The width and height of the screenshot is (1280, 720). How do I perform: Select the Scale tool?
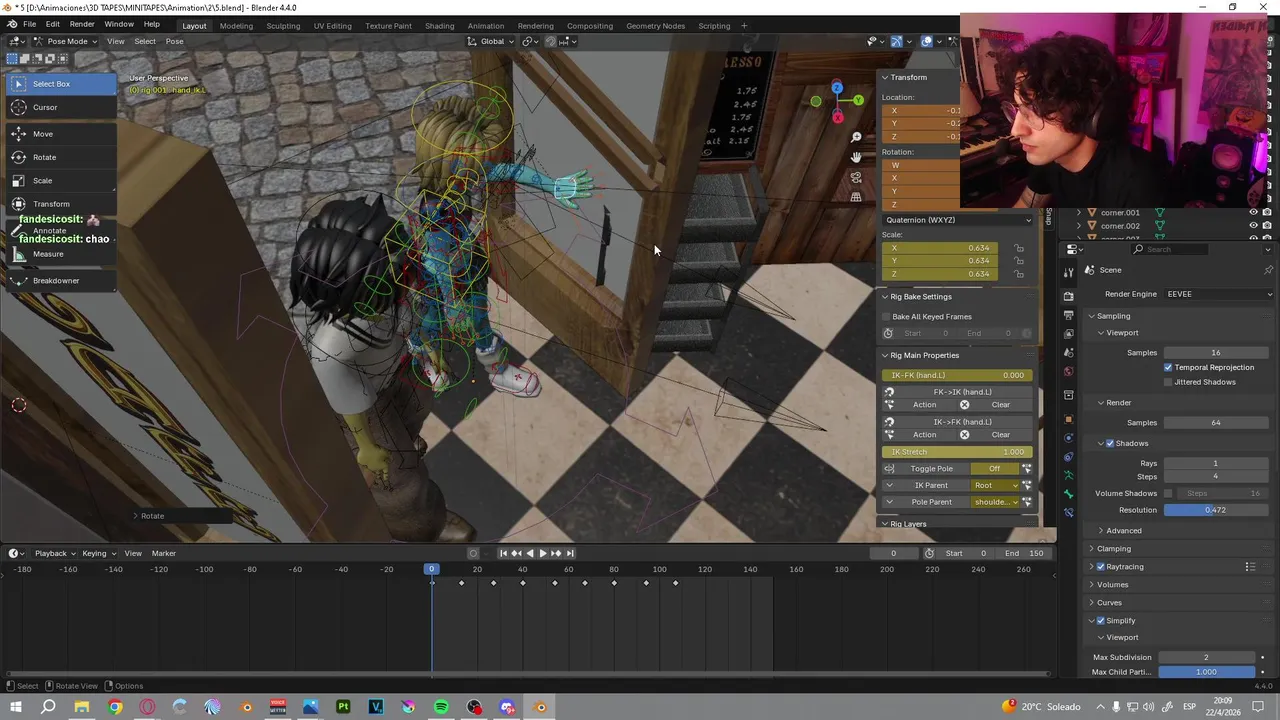[60, 181]
